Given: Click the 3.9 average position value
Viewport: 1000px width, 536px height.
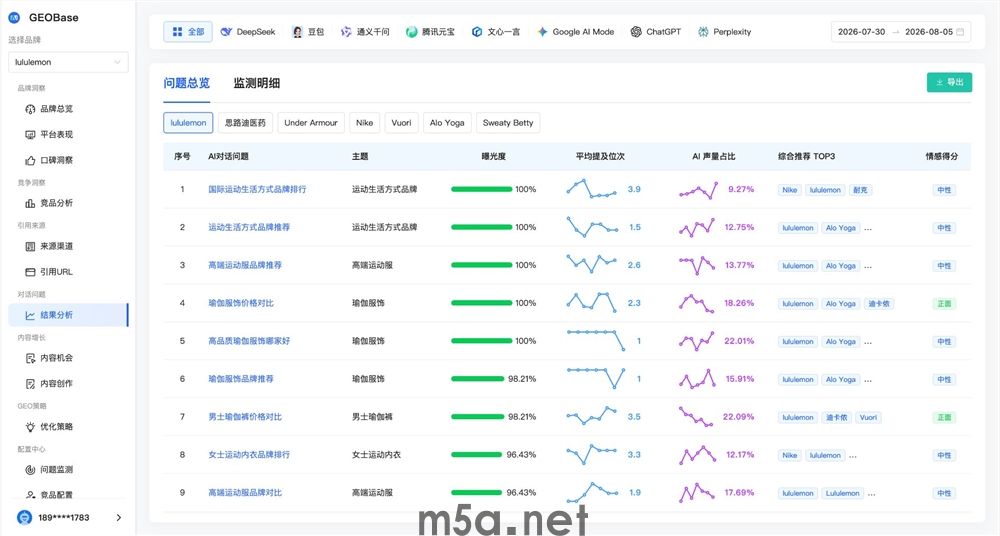Looking at the screenshot, I should tap(634, 190).
